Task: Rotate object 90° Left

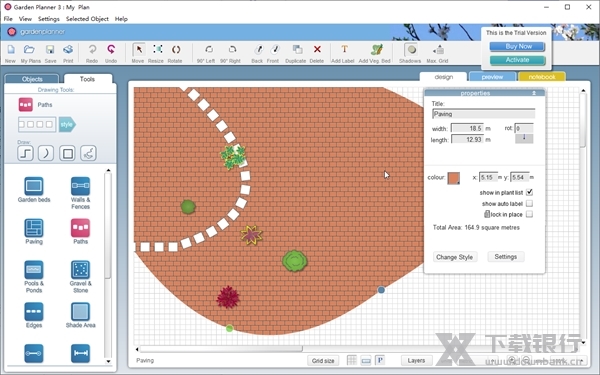Action: click(209, 49)
